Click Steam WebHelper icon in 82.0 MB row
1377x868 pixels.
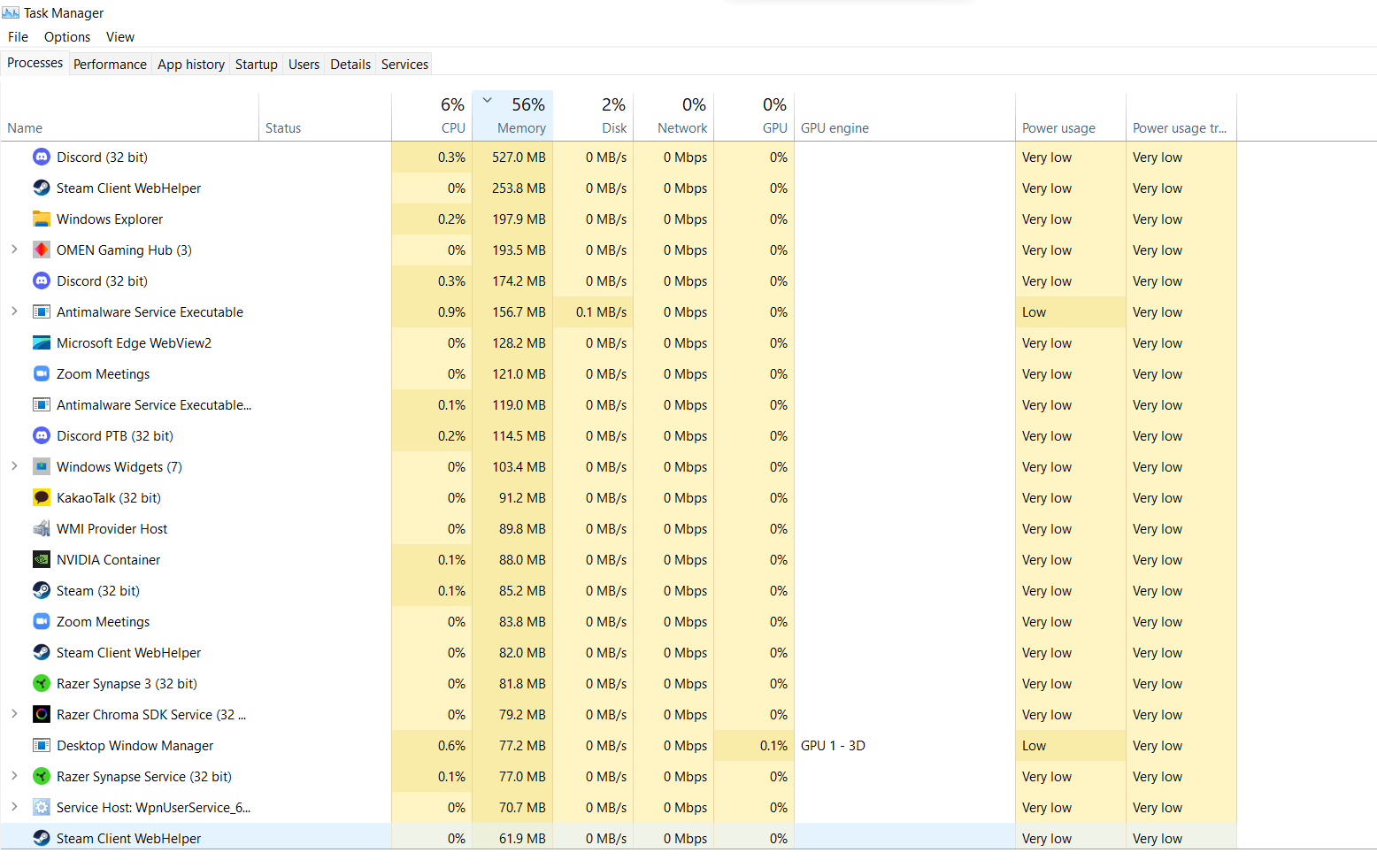[x=42, y=652]
